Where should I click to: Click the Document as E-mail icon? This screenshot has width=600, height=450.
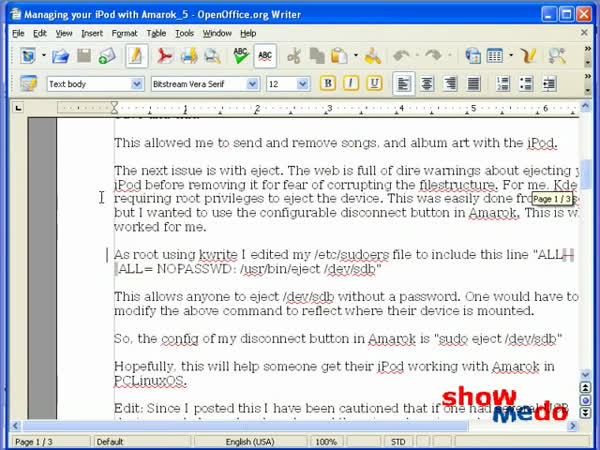(x=107, y=56)
